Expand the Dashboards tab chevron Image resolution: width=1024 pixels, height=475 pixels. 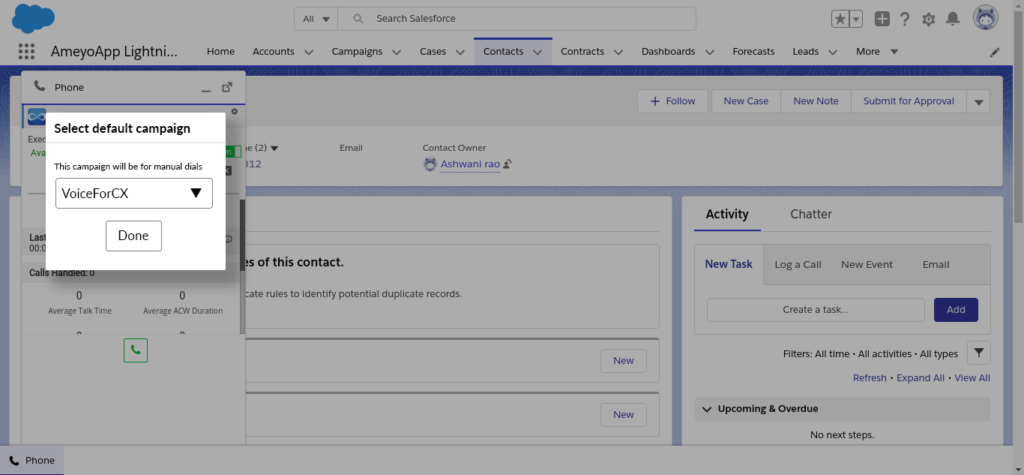coord(709,52)
